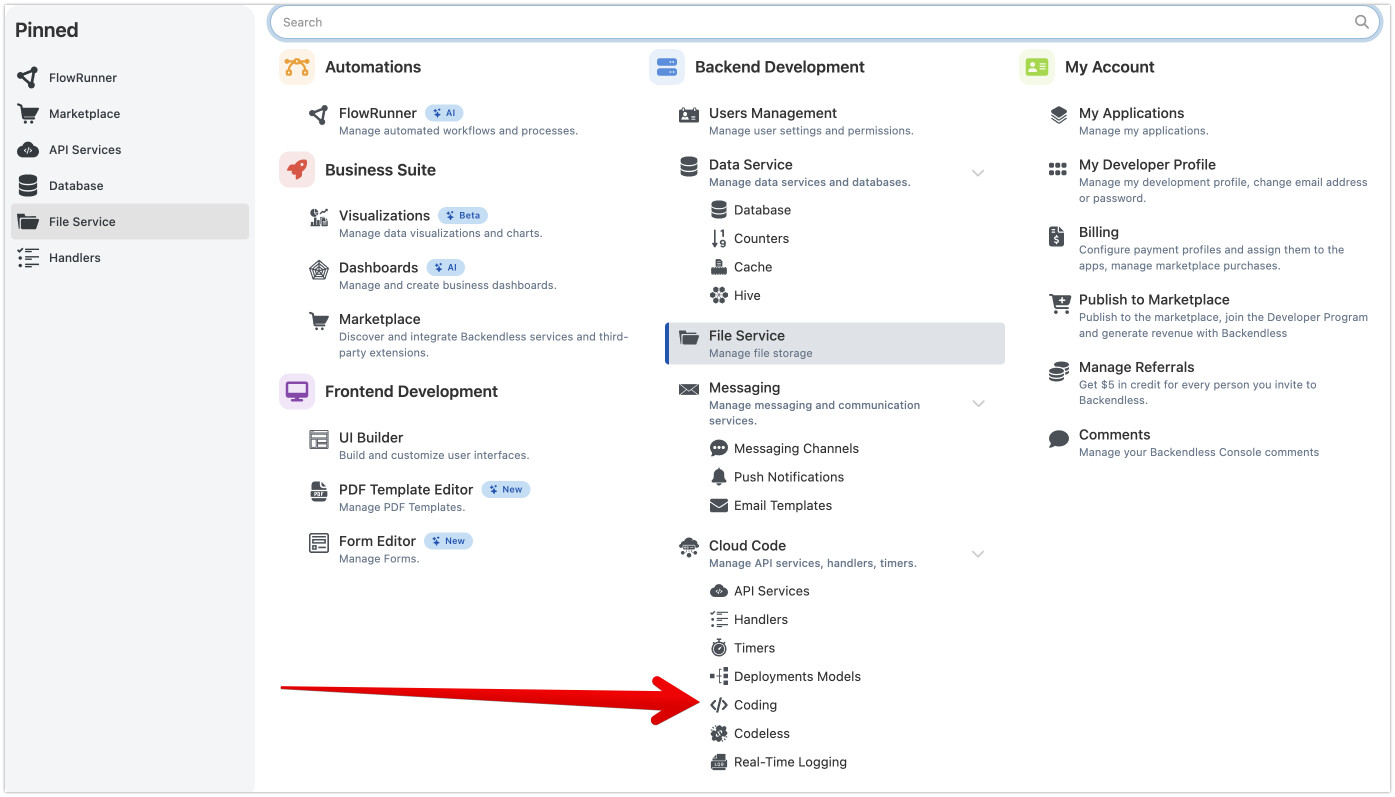Click the Automations category icon
Screen dimensions: 1395x797
click(x=297, y=67)
